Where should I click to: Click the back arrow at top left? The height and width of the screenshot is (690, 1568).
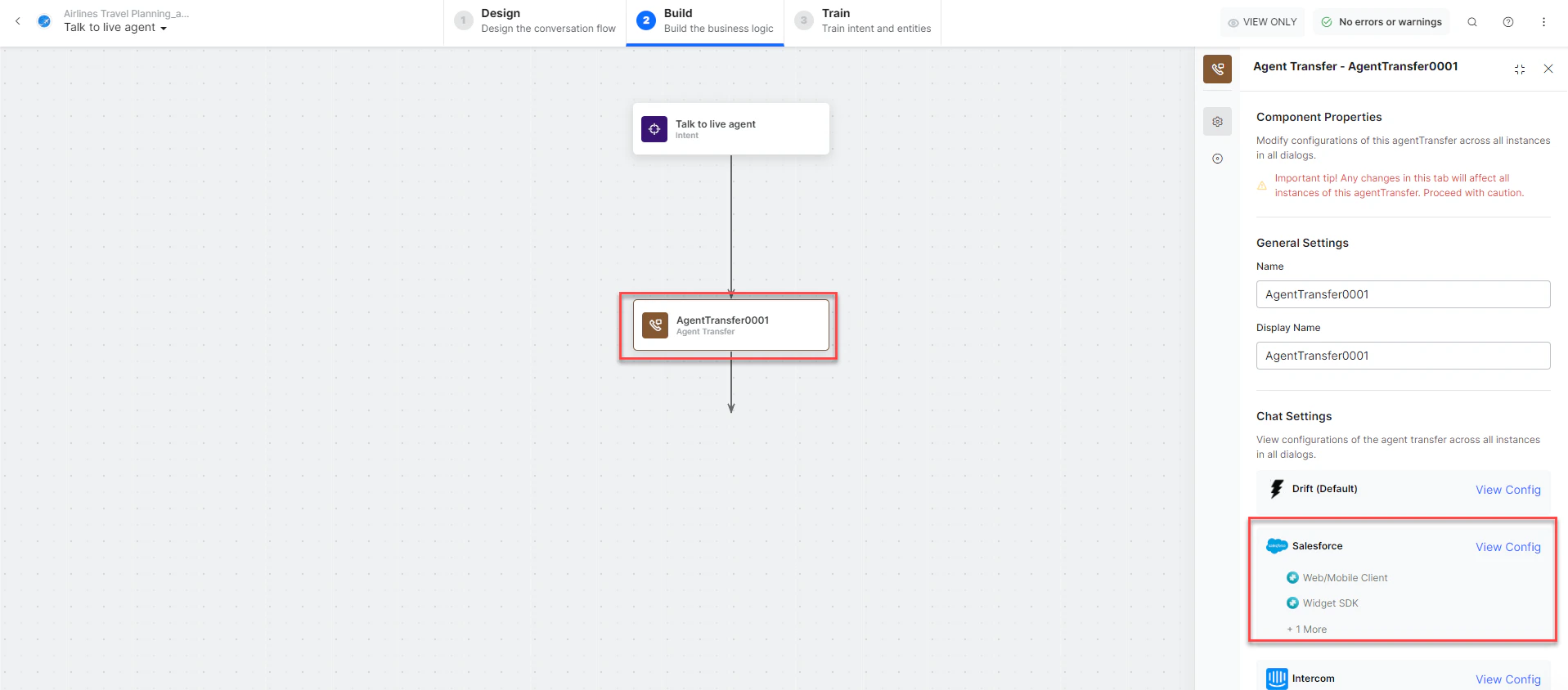tap(18, 21)
